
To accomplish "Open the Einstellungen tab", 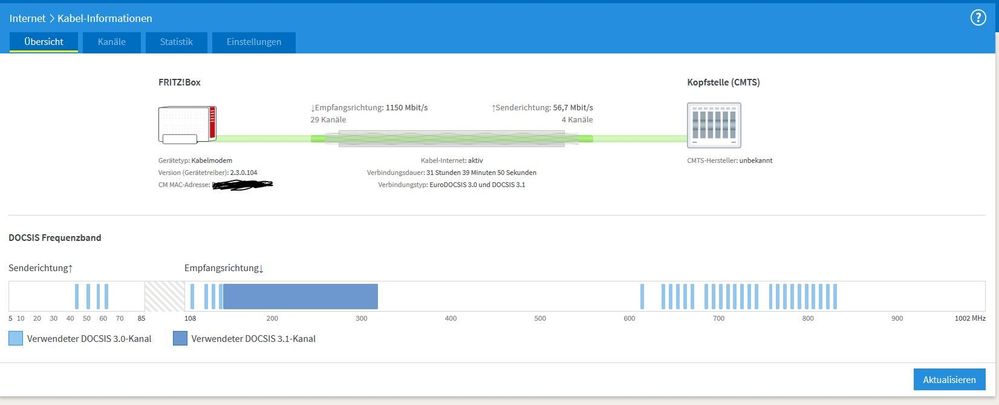I will (254, 42).
